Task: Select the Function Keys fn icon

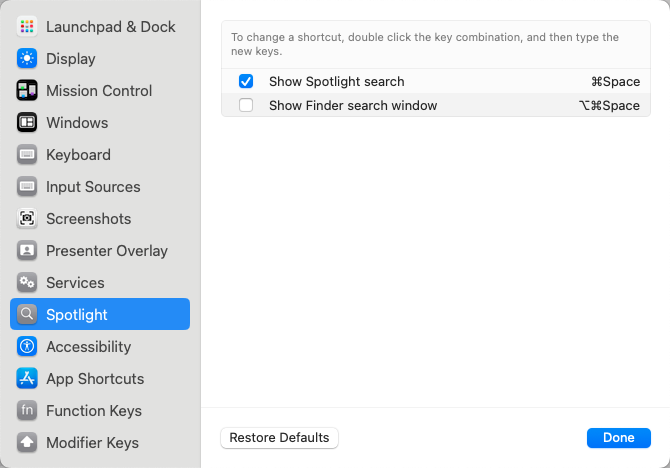Action: click(x=27, y=411)
